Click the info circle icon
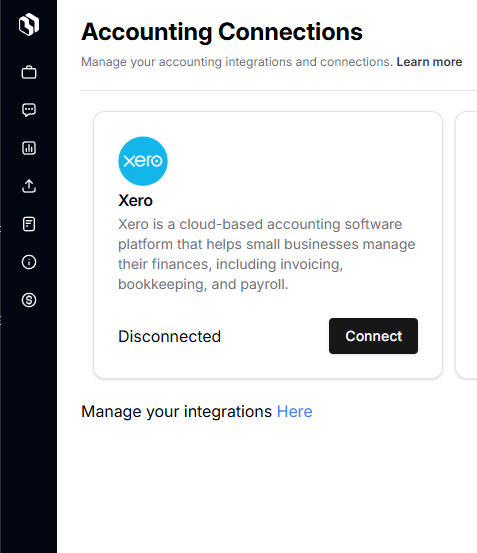Viewport: 477px width, 553px height. pyautogui.click(x=29, y=262)
